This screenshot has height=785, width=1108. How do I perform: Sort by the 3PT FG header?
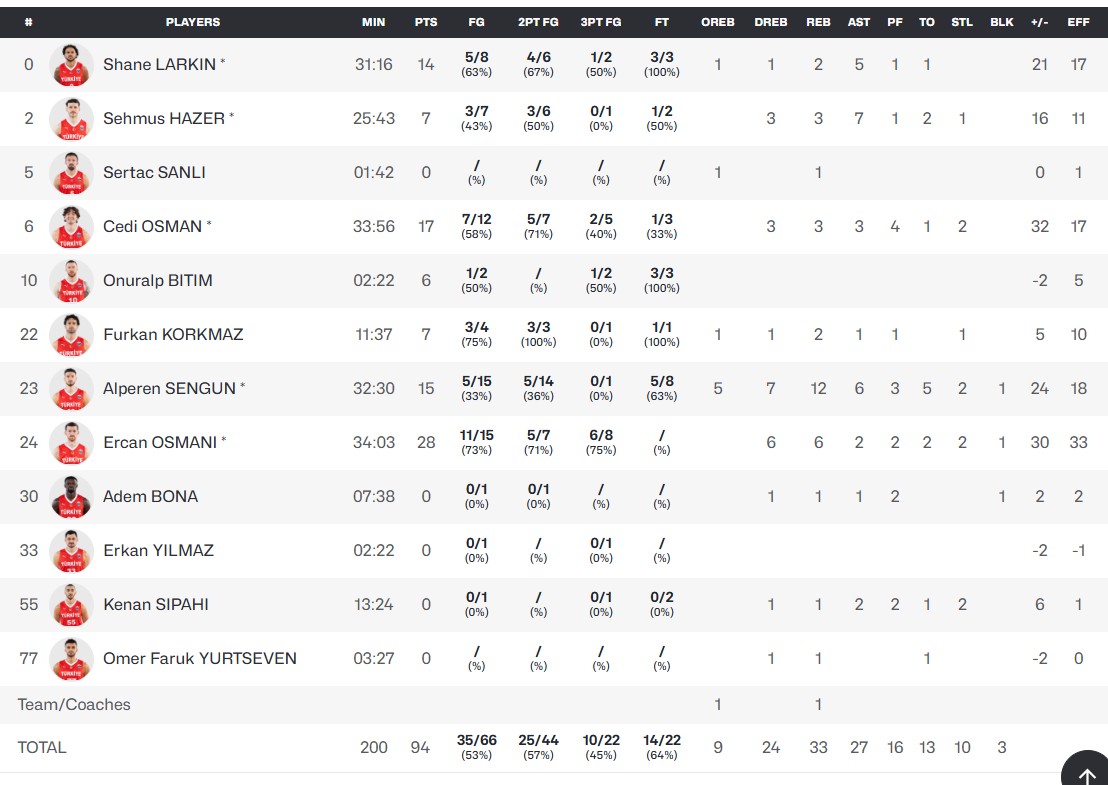click(x=601, y=22)
